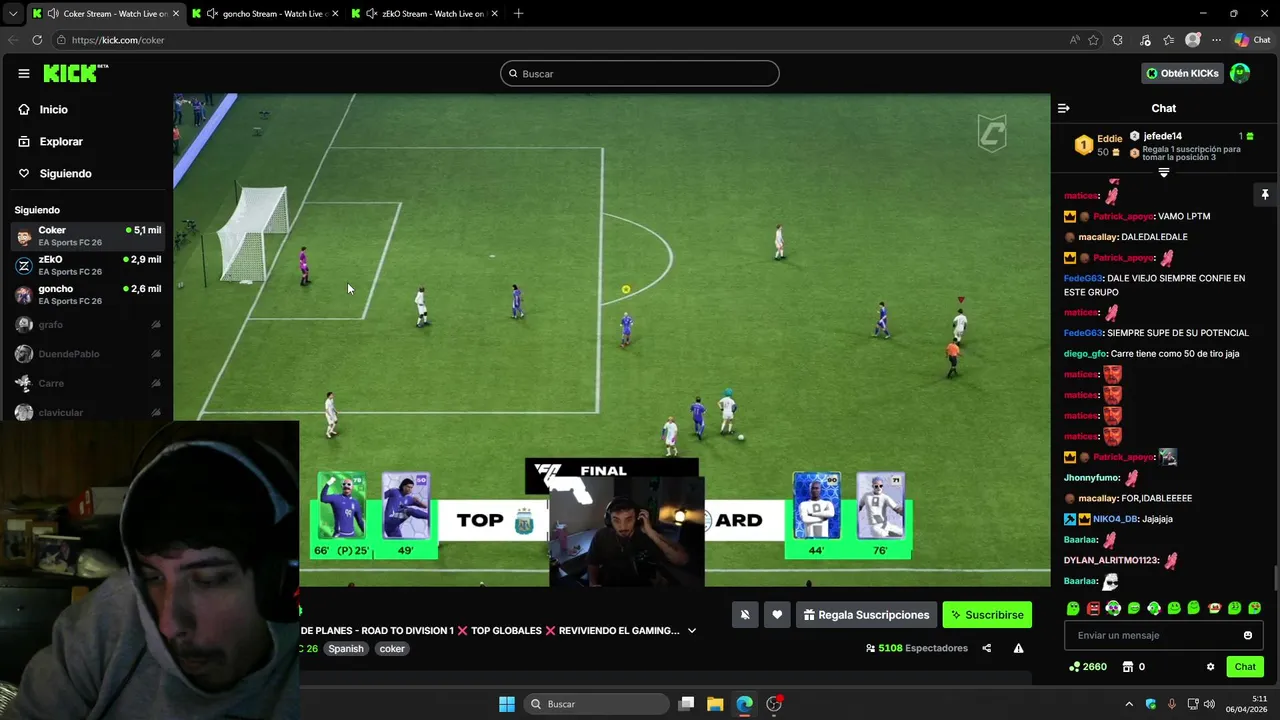Expand the gift leaderboard down arrow
The image size is (1280, 720).
1163,173
